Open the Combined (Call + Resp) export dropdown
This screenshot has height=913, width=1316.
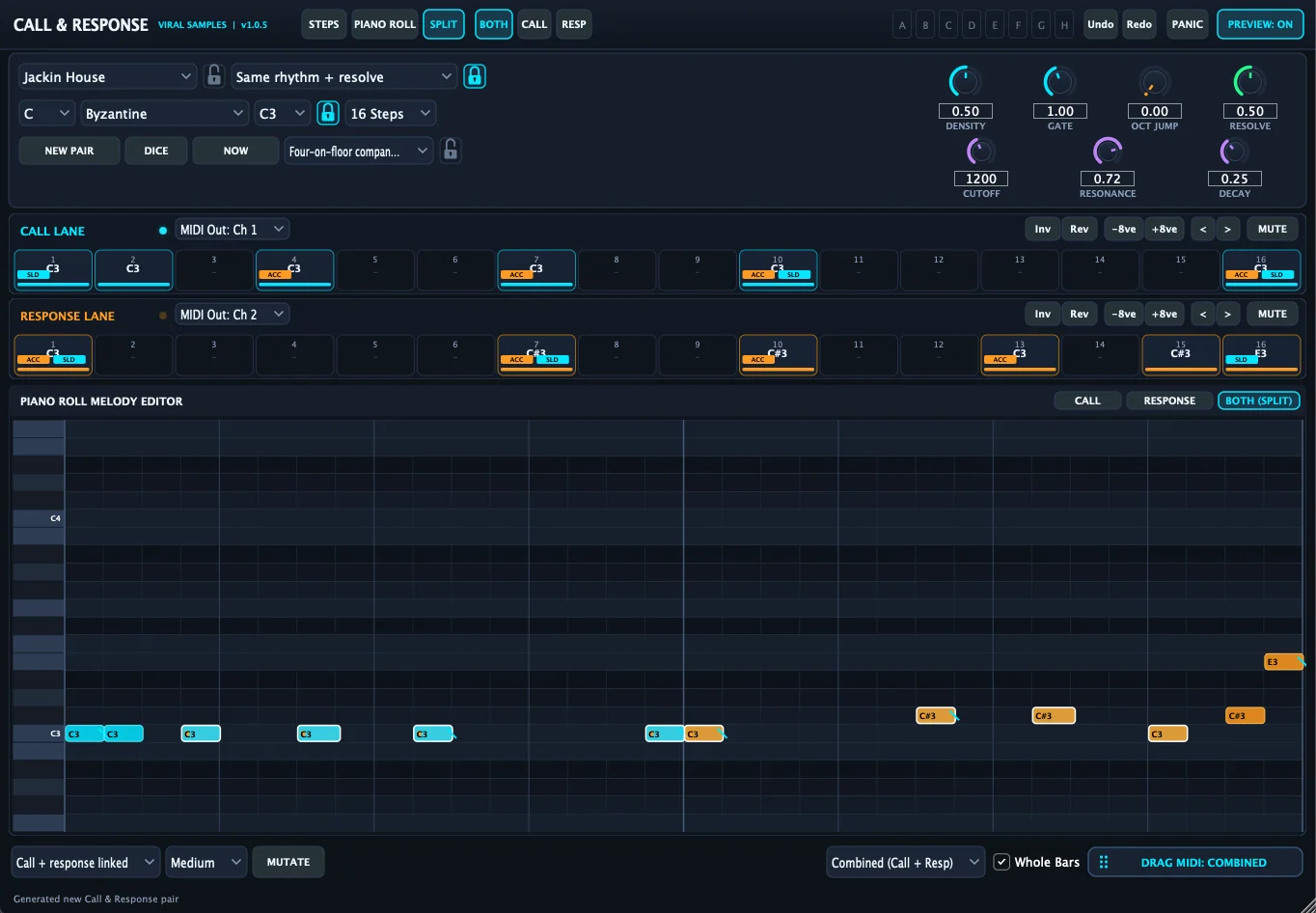click(x=905, y=862)
